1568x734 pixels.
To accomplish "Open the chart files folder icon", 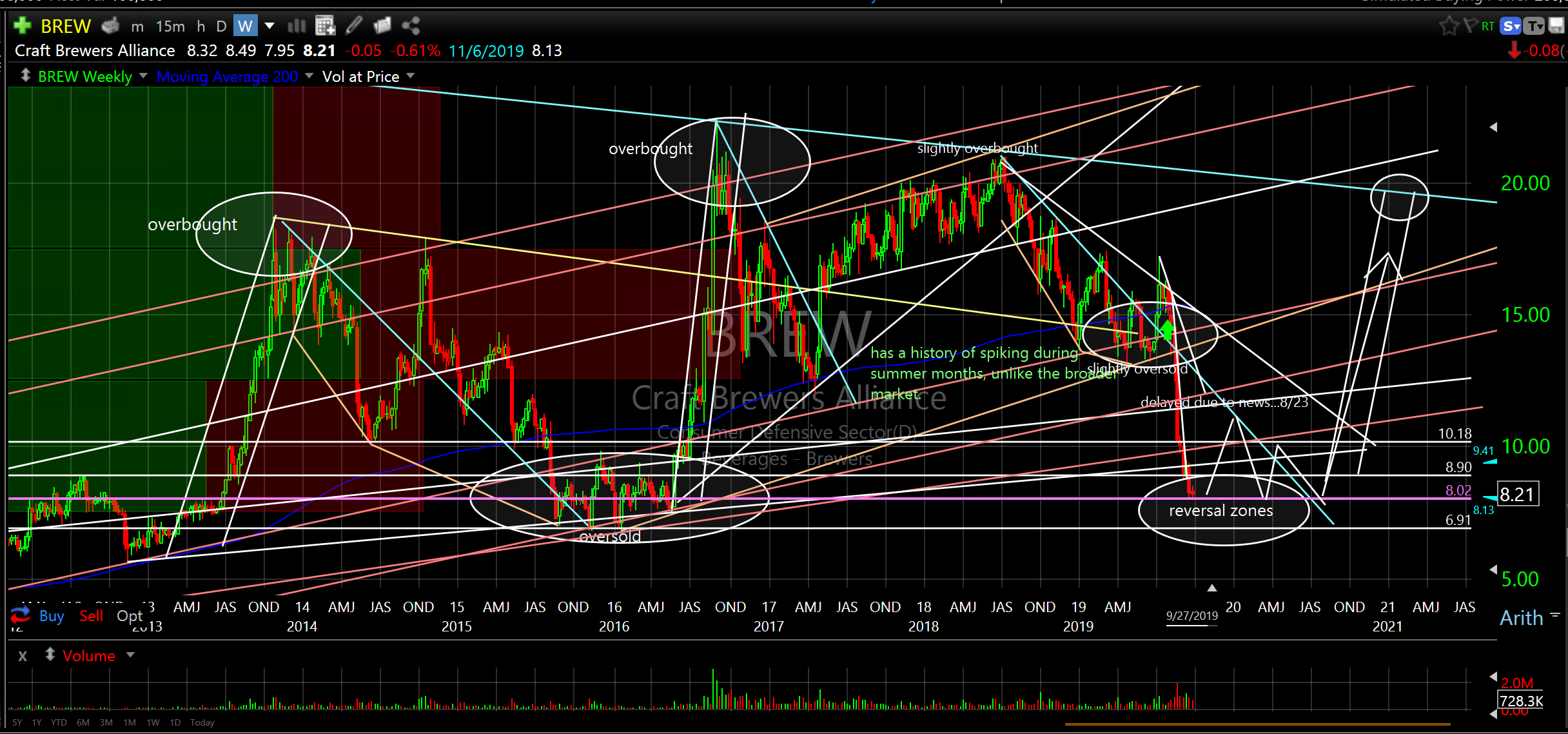I will point(382,26).
